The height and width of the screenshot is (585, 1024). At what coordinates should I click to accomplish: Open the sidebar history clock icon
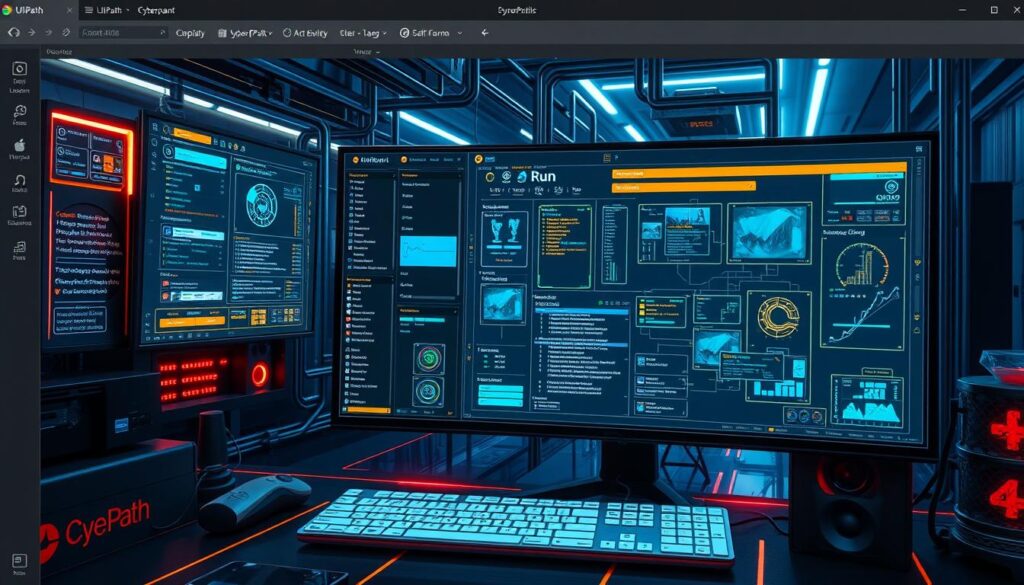point(20,110)
